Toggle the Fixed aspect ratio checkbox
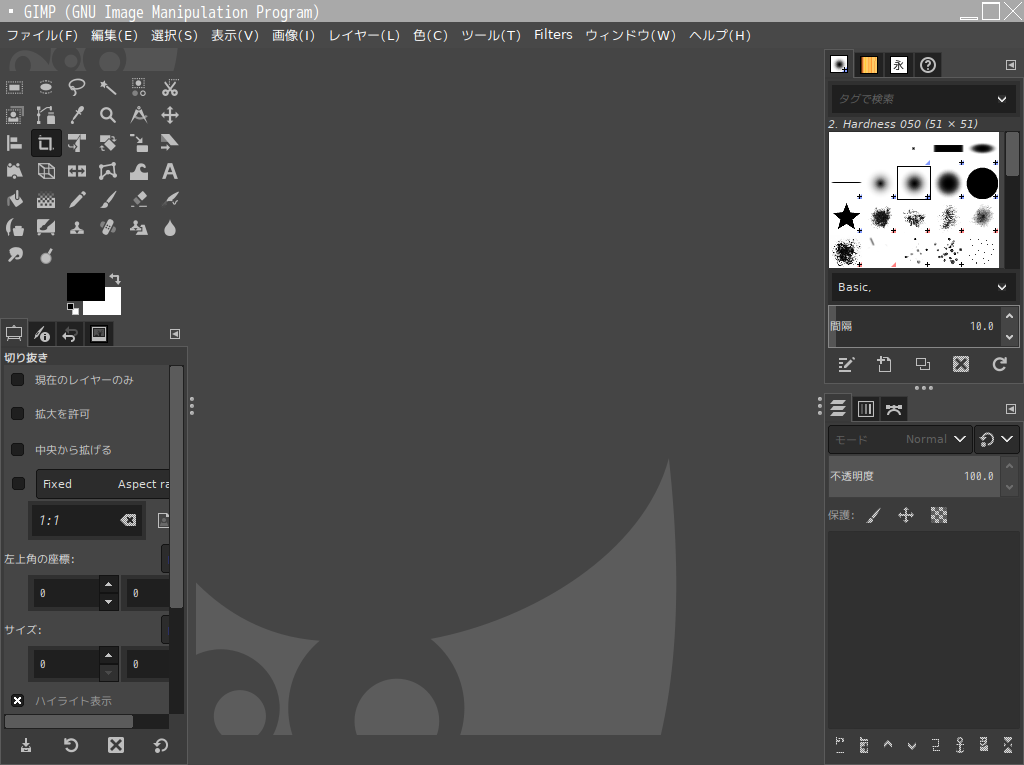 tap(18, 483)
